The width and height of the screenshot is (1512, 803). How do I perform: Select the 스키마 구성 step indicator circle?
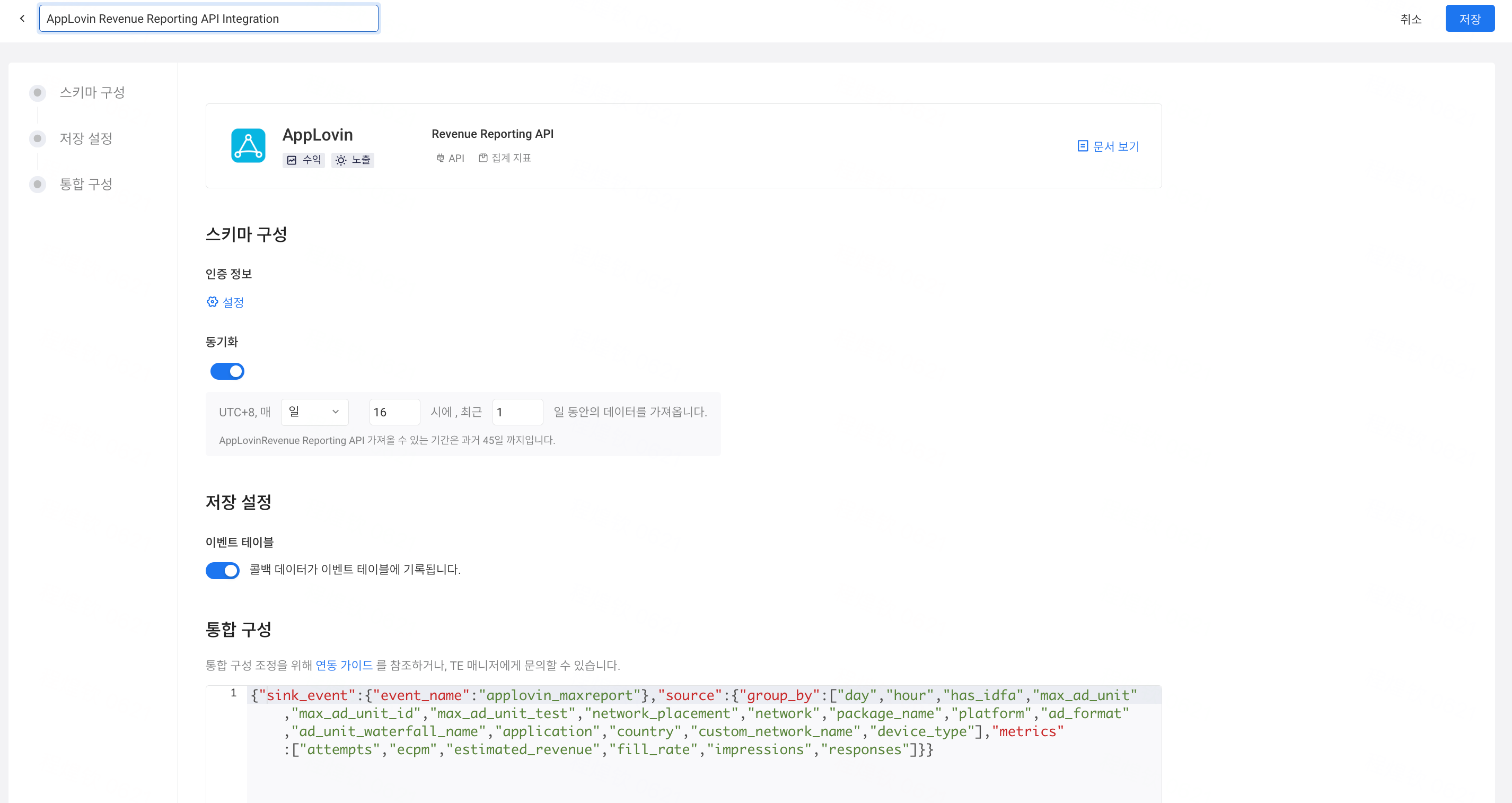click(38, 92)
